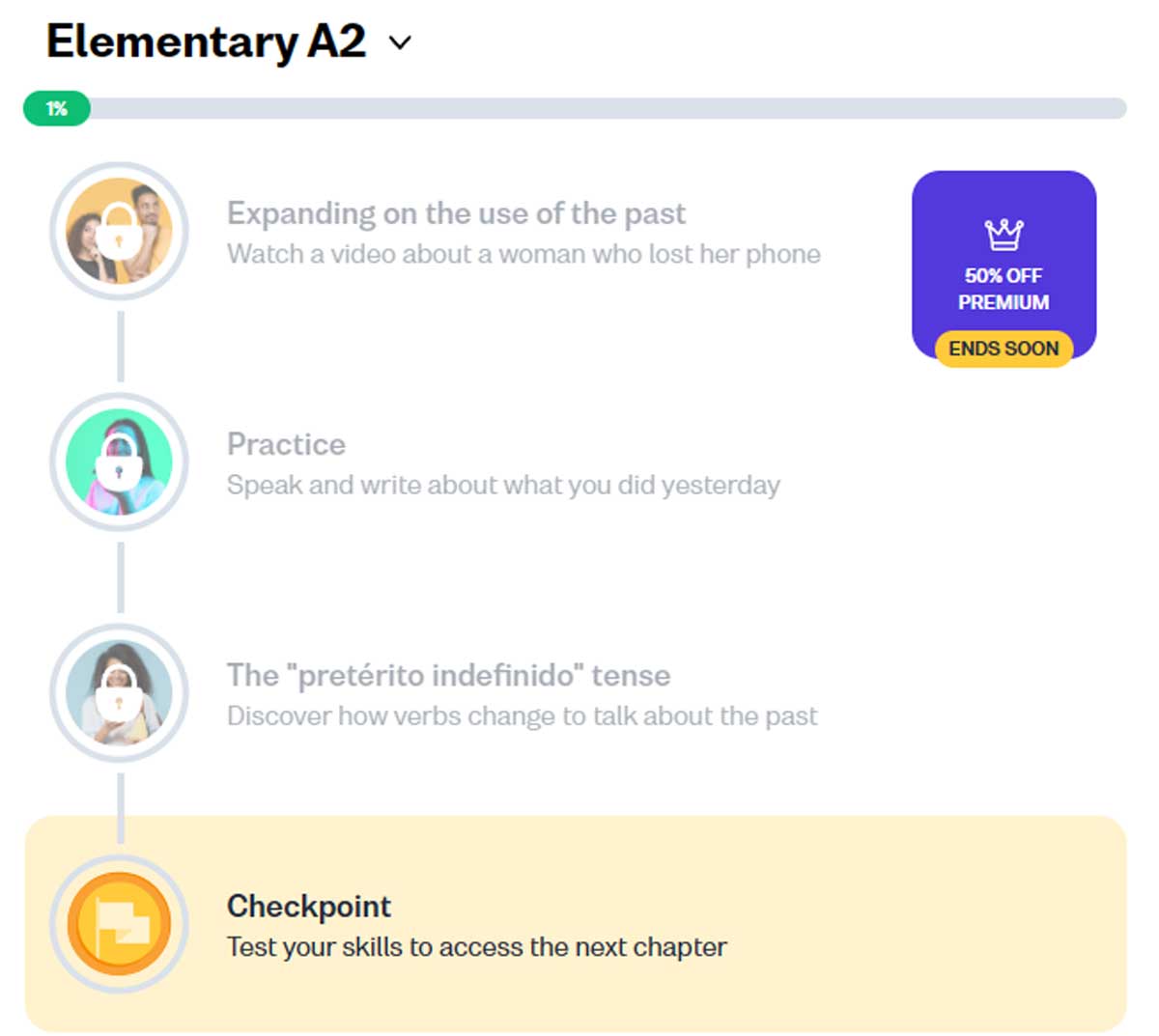1159x1036 pixels.
Task: Open the Practice speaking and writing lesson
Action: tap(286, 445)
